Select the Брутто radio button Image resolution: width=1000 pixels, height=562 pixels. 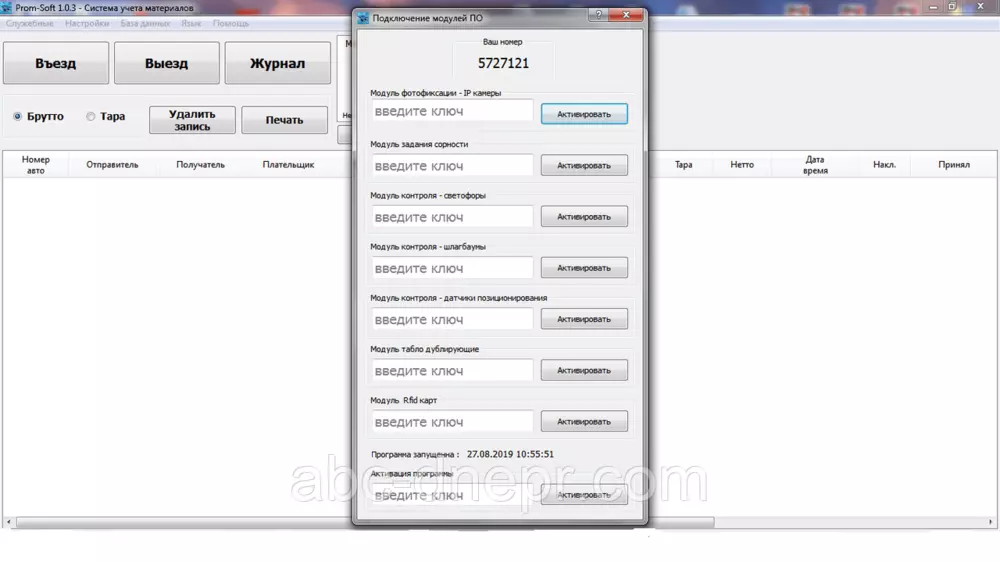18,117
